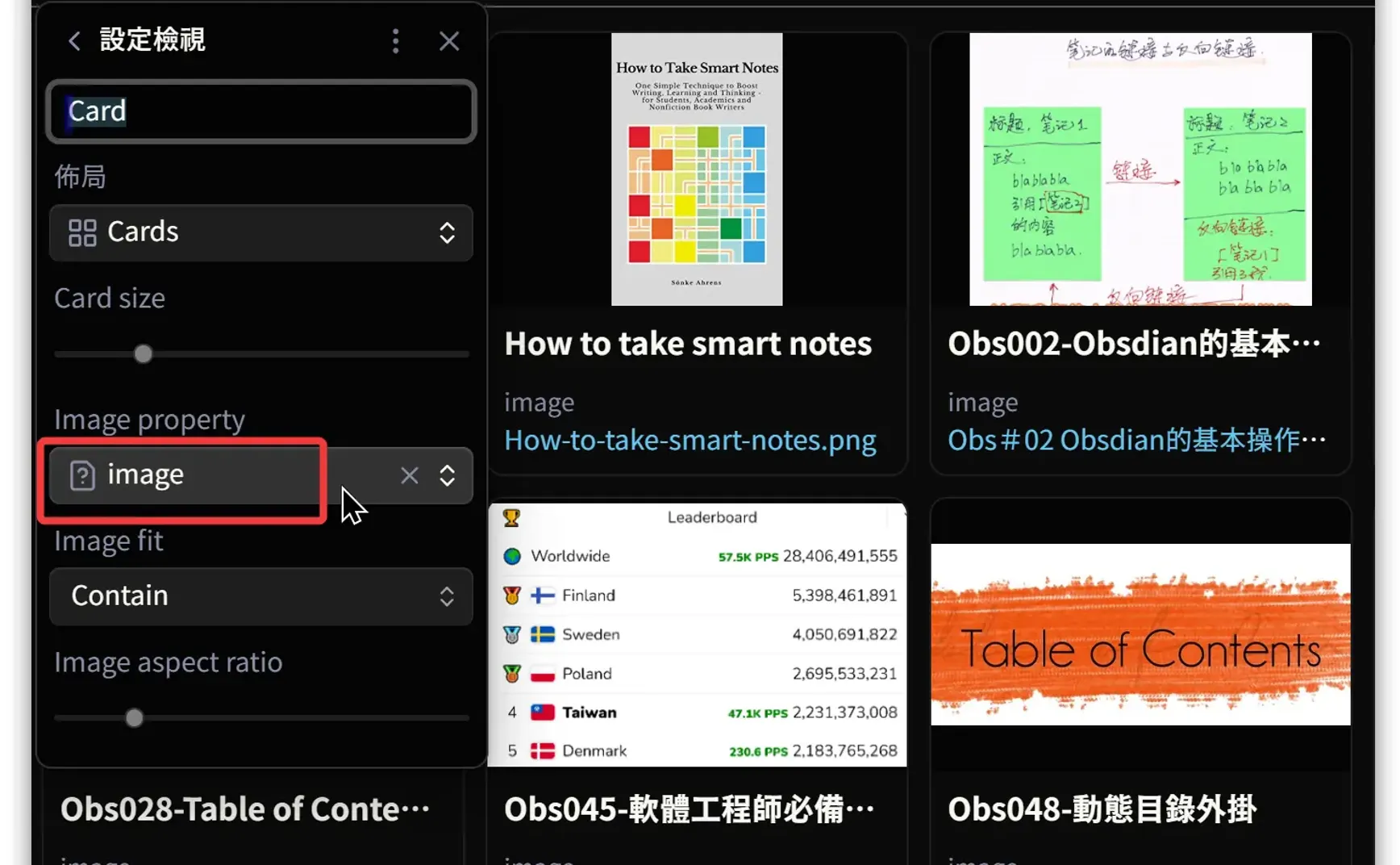This screenshot has width=1400, height=865.
Task: Clear the image property using the X icon
Action: coord(409,476)
